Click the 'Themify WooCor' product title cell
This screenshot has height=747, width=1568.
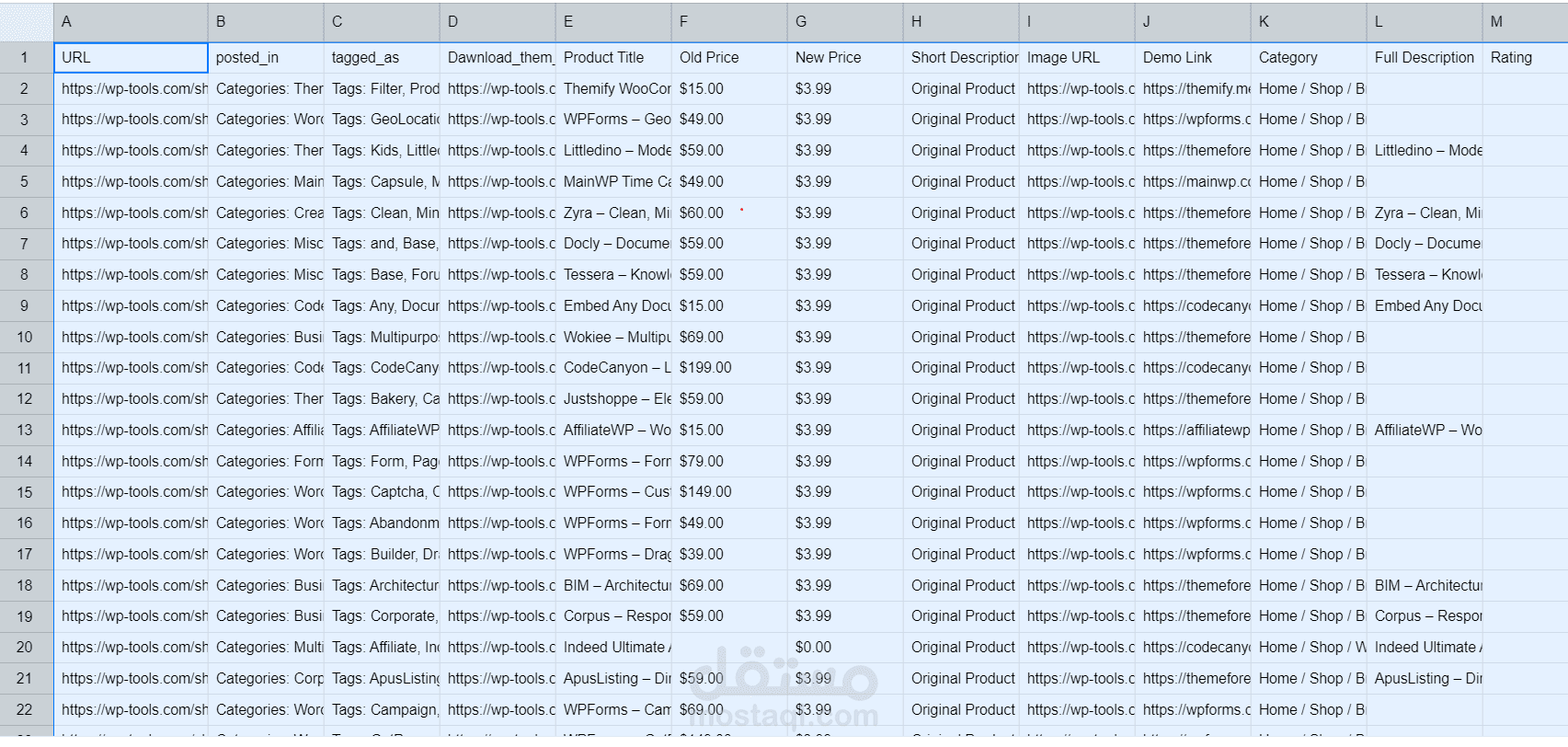(613, 88)
